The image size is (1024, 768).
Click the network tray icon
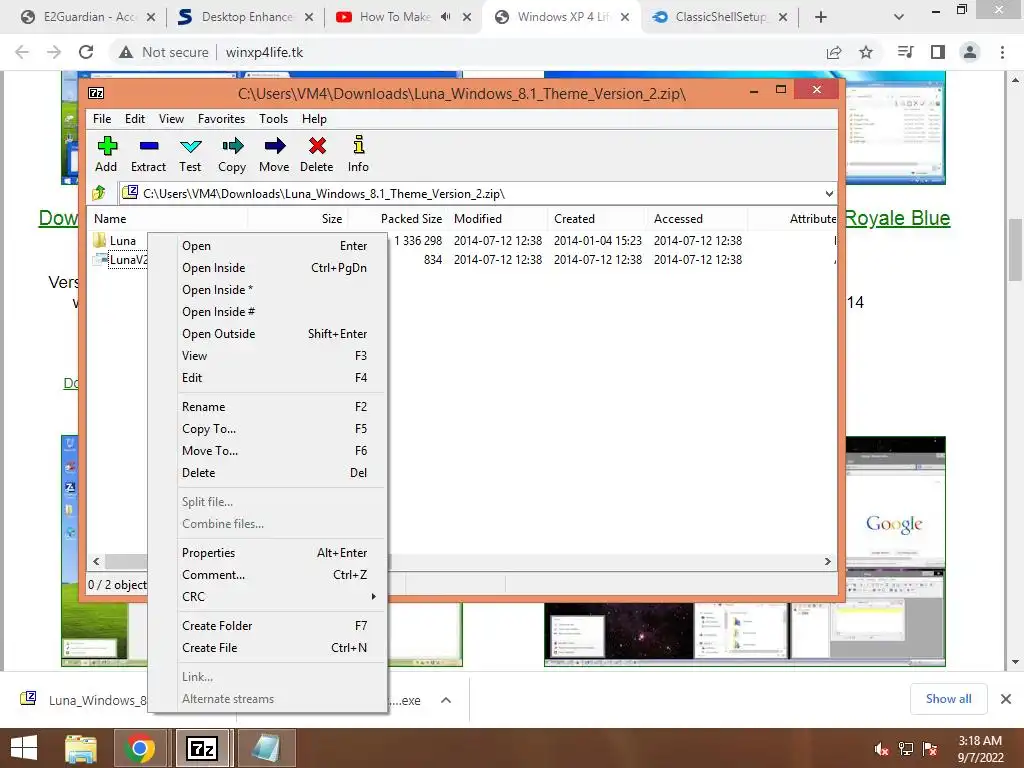906,748
